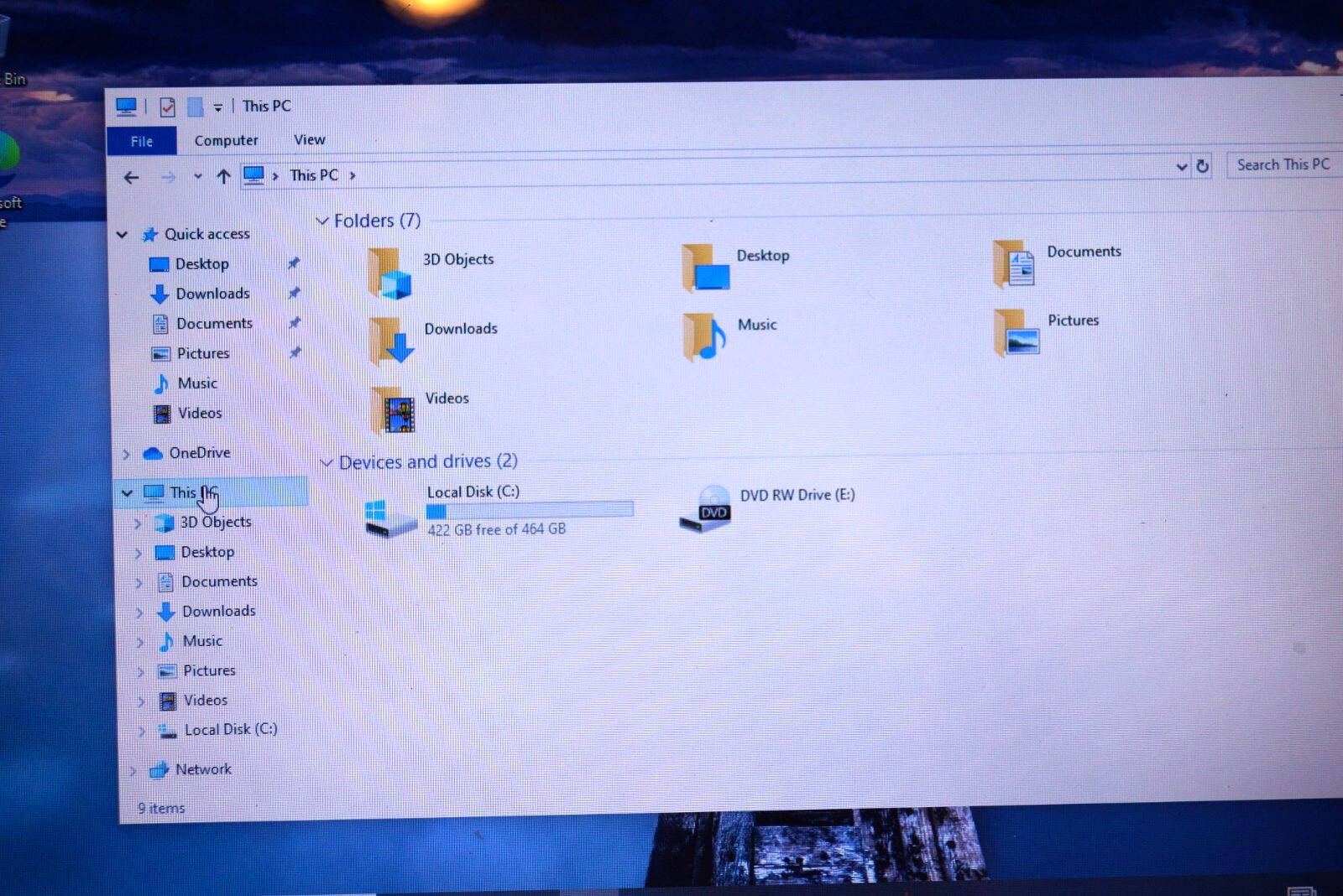The height and width of the screenshot is (896, 1343).
Task: Collapse the Quick access tree node
Action: coord(123,235)
